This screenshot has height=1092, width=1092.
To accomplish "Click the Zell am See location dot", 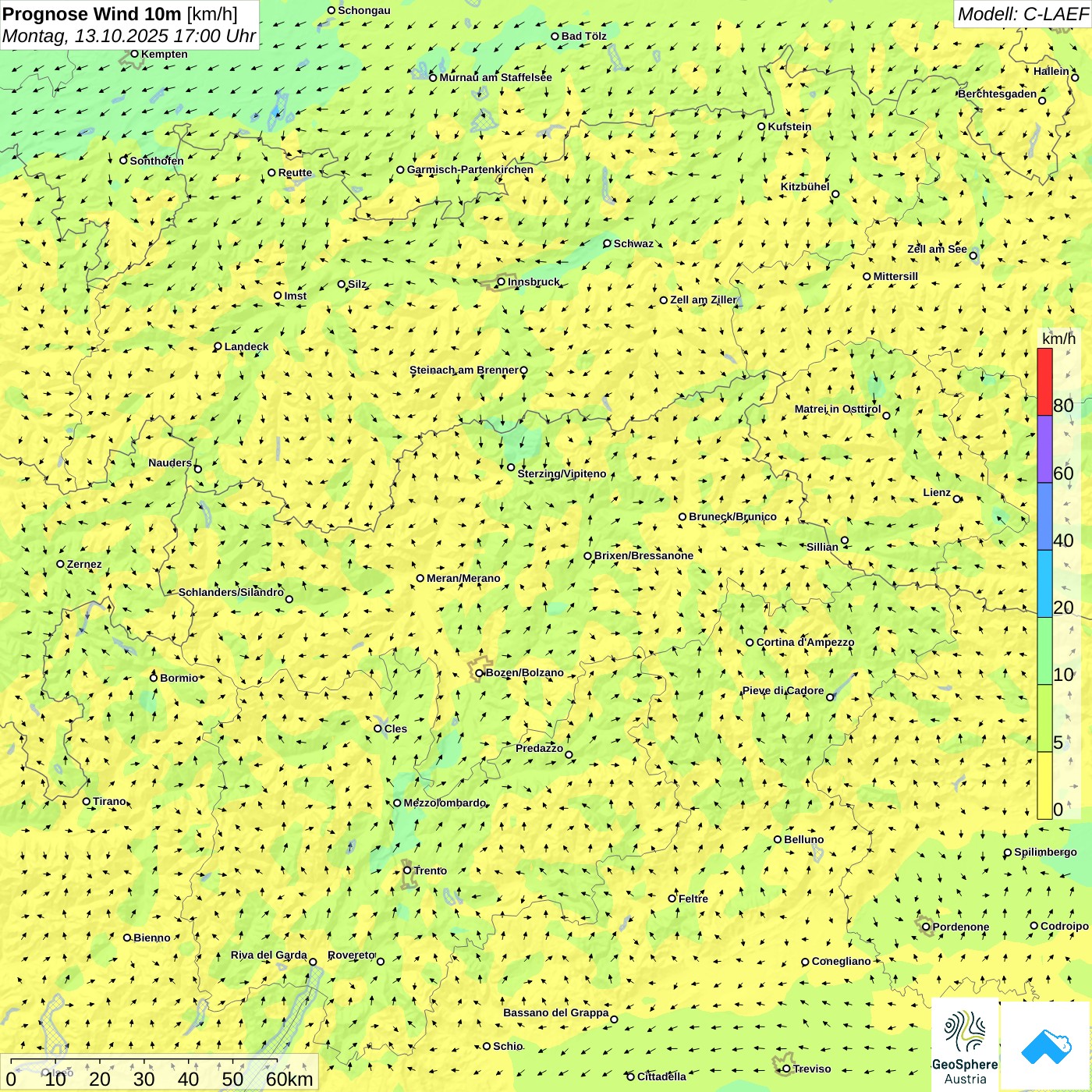I will coord(973,256).
